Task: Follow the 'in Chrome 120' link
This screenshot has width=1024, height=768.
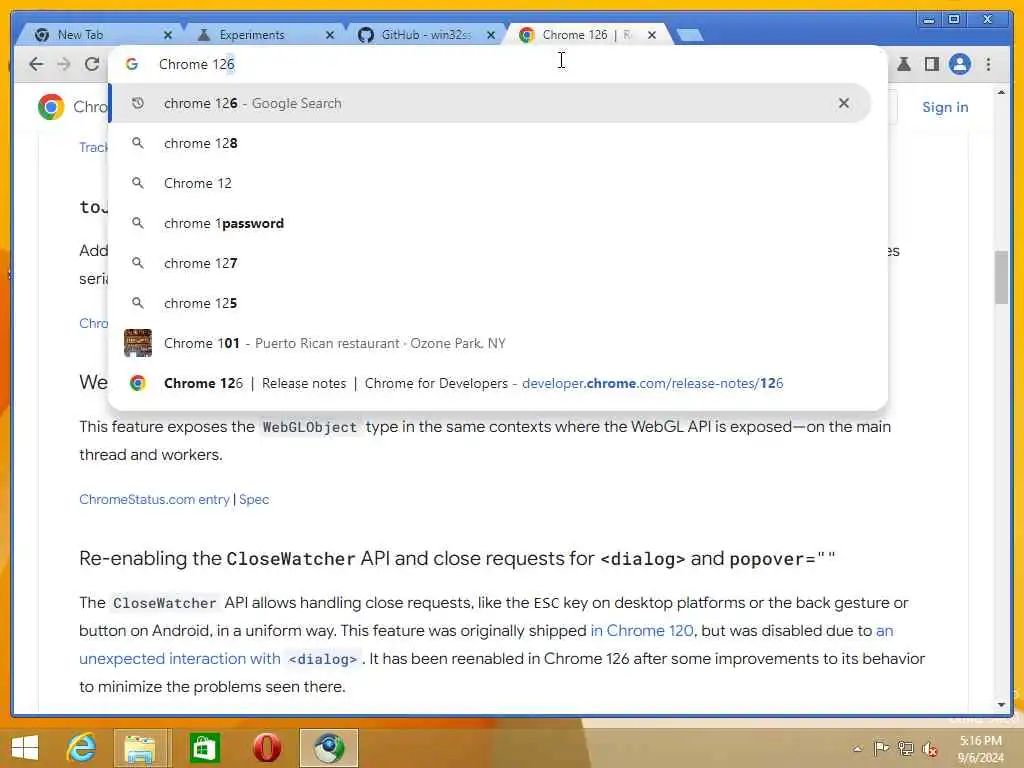Action: click(642, 631)
